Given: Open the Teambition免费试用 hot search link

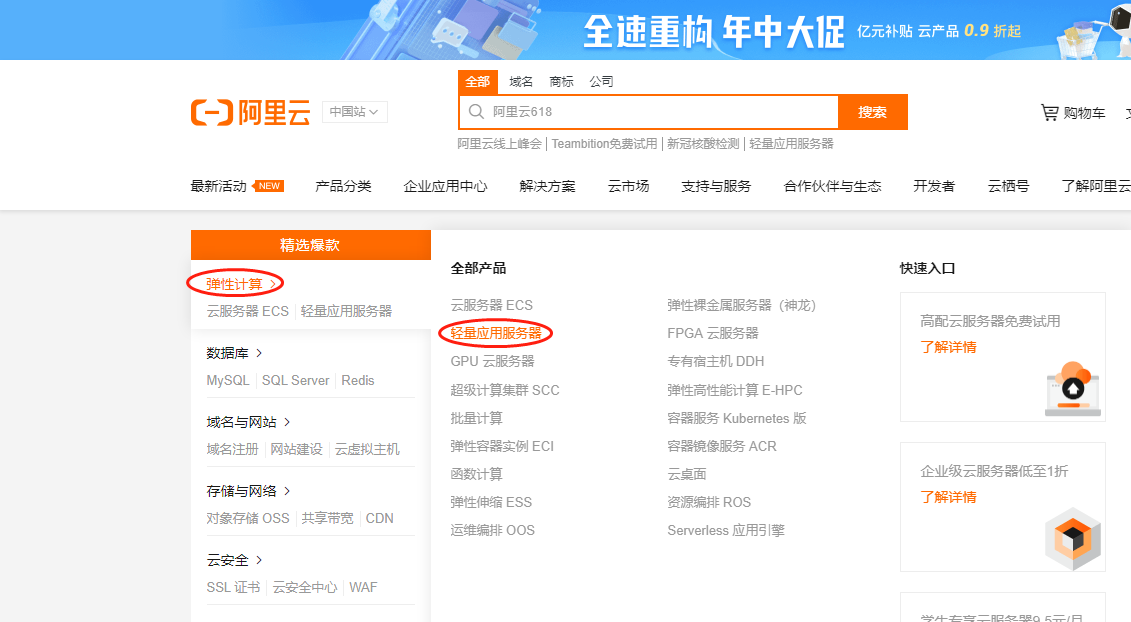Looking at the screenshot, I should [x=604, y=144].
